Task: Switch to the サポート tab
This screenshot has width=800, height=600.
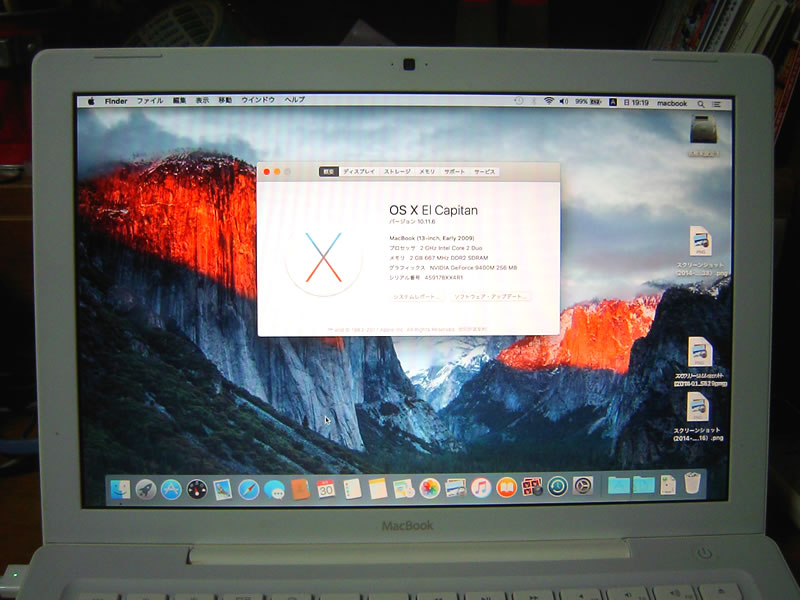Action: point(455,171)
